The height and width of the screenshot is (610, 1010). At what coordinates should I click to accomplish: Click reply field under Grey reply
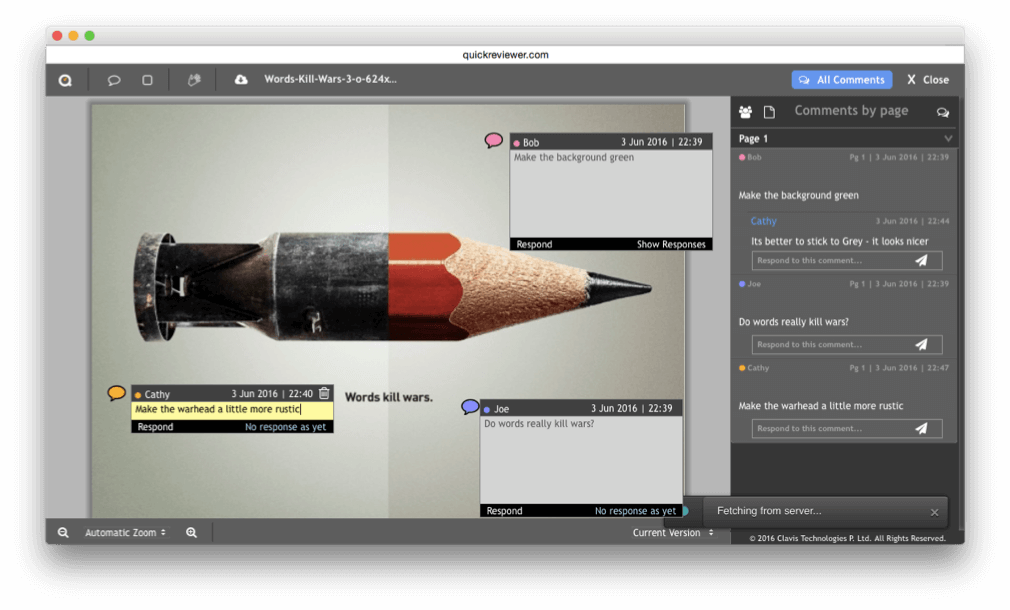pos(832,261)
